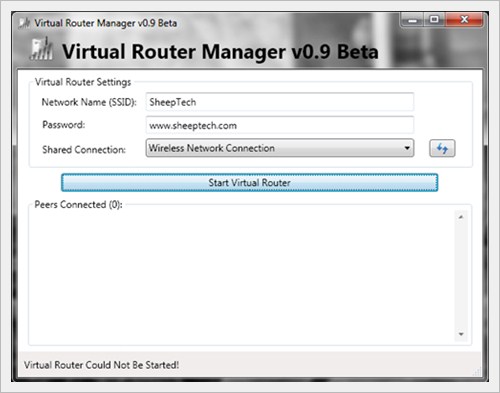This screenshot has height=393, width=500.
Task: Focus the Password input field
Action: (280, 125)
